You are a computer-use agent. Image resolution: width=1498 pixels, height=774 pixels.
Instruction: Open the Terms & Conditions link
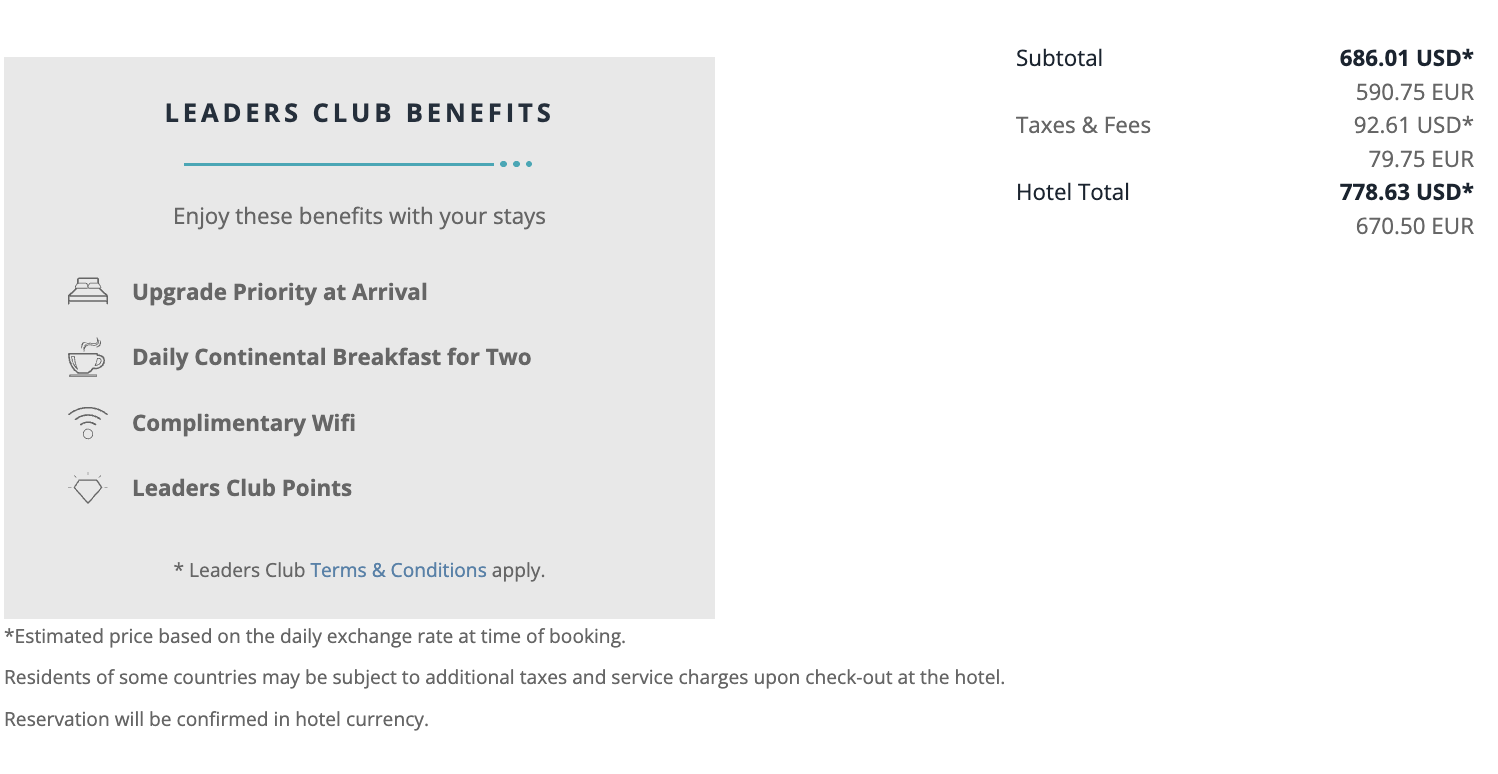(x=398, y=570)
